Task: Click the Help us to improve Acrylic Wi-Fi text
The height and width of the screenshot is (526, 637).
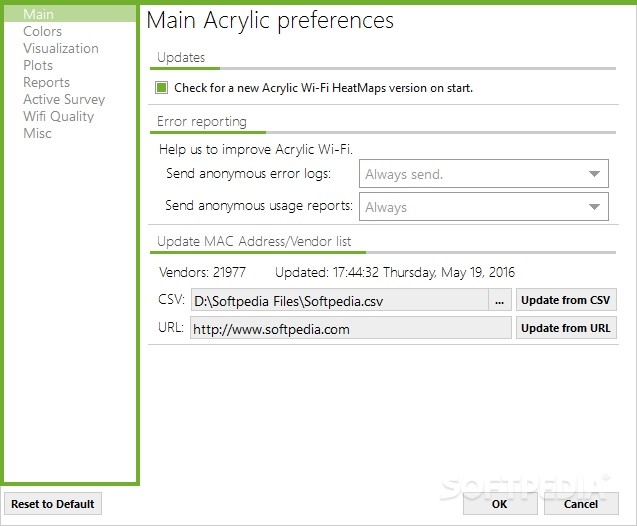Action: tap(256, 149)
